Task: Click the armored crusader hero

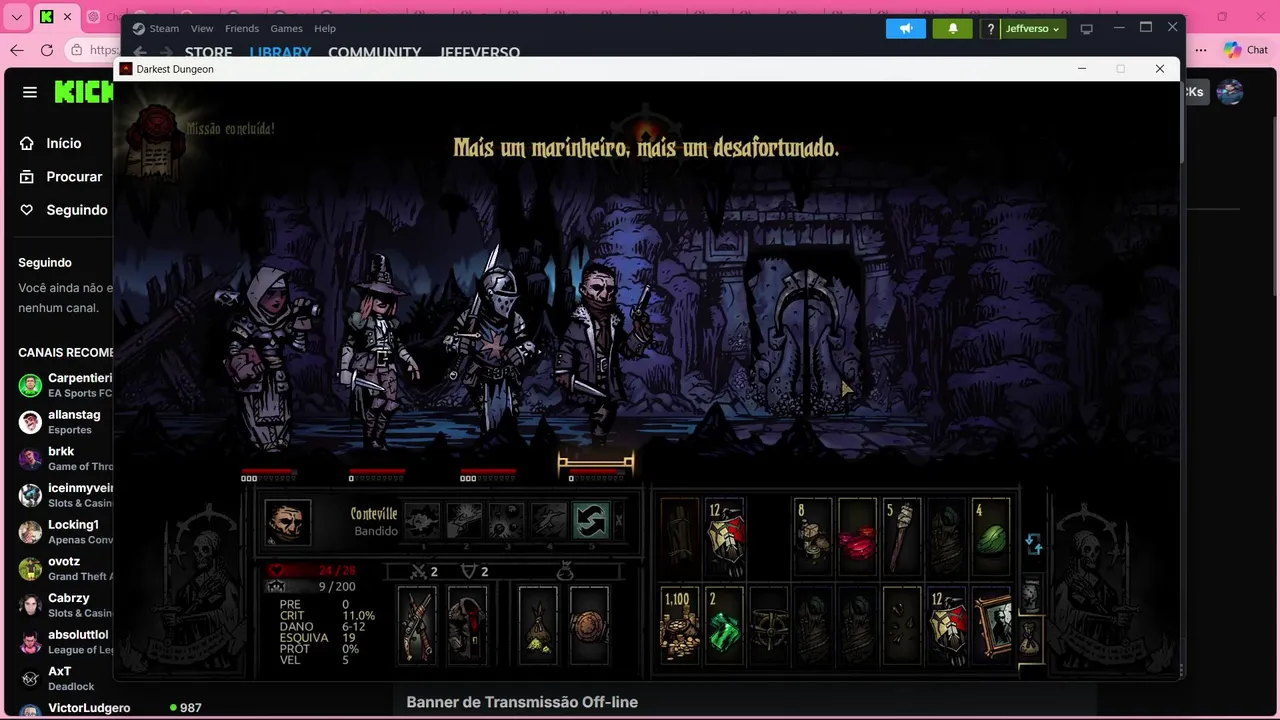Action: [x=490, y=350]
